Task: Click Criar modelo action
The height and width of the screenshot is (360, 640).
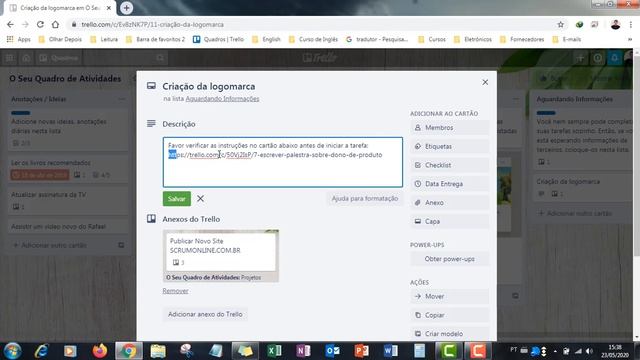Action: click(449, 334)
